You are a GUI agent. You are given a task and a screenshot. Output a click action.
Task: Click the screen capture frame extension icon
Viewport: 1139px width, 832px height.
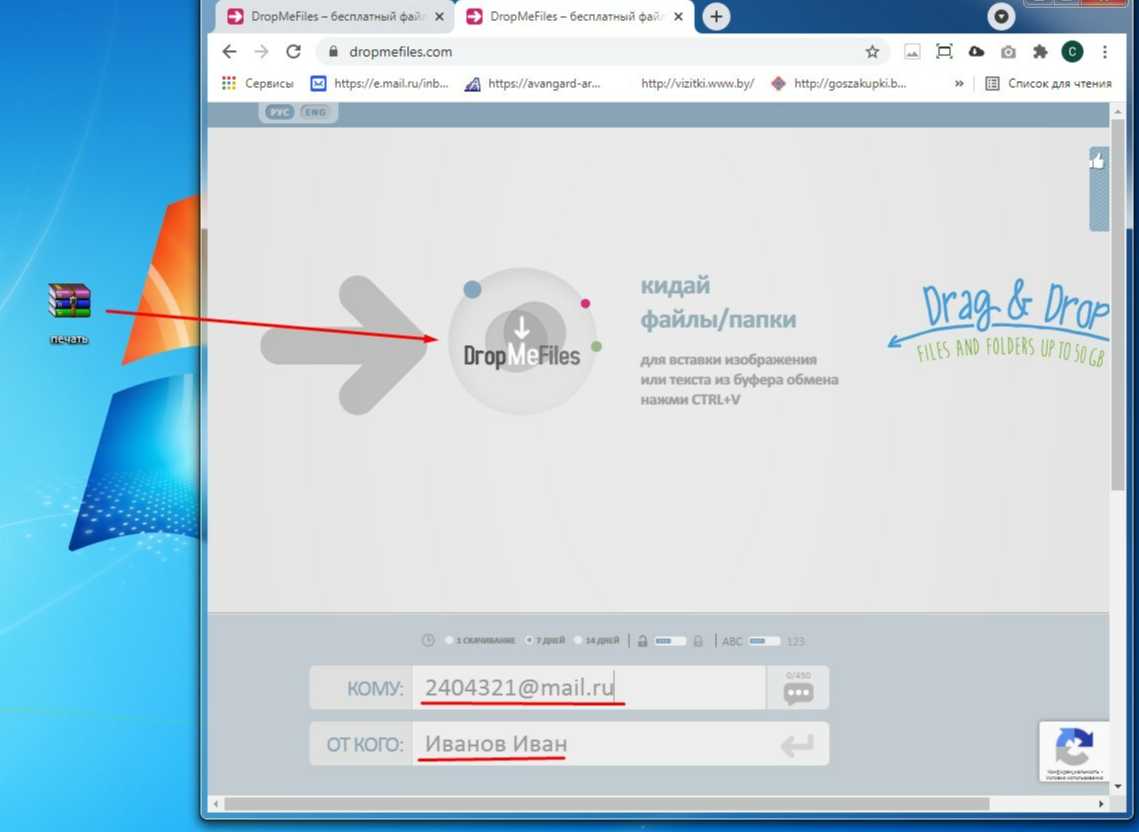(x=944, y=52)
